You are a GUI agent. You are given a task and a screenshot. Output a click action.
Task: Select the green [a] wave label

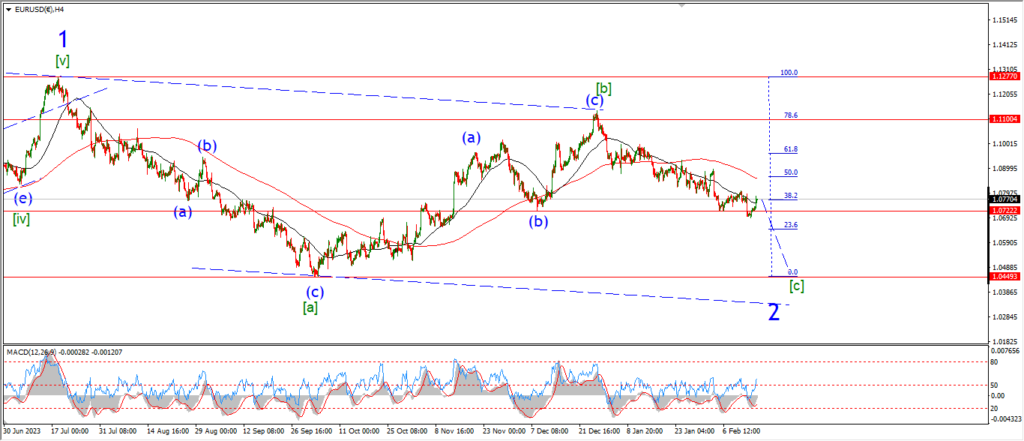pos(312,307)
